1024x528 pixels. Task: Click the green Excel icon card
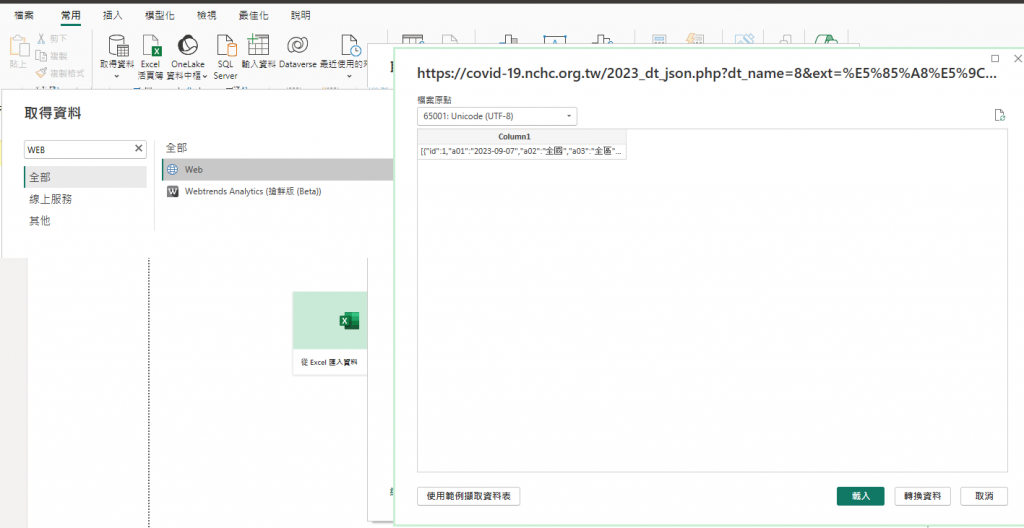pos(349,321)
